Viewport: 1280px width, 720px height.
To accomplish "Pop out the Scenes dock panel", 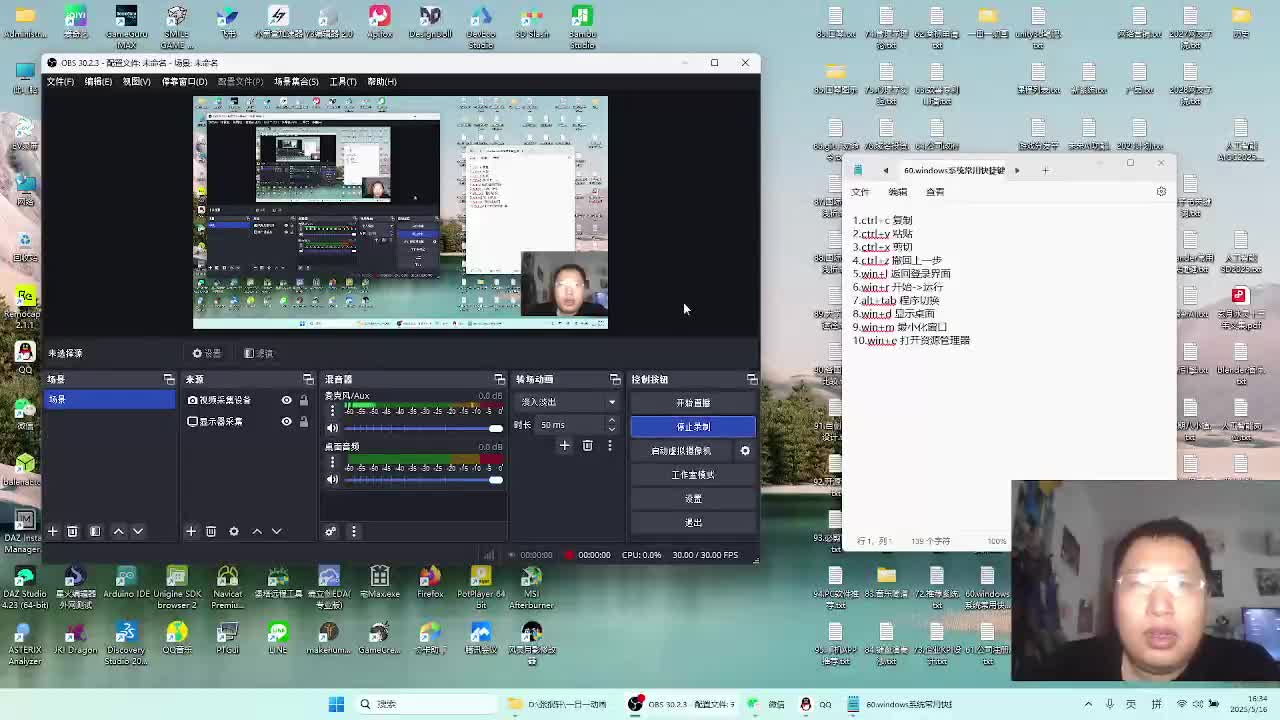I will click(169, 379).
